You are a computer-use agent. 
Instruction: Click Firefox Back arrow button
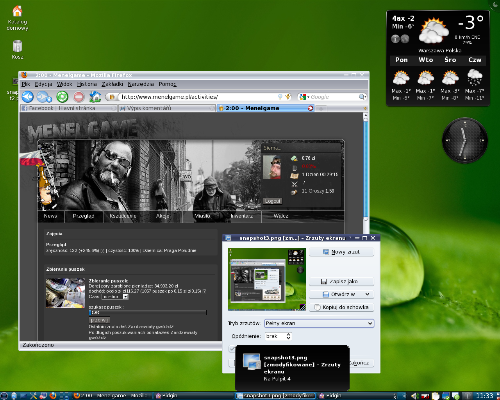tap(28, 97)
